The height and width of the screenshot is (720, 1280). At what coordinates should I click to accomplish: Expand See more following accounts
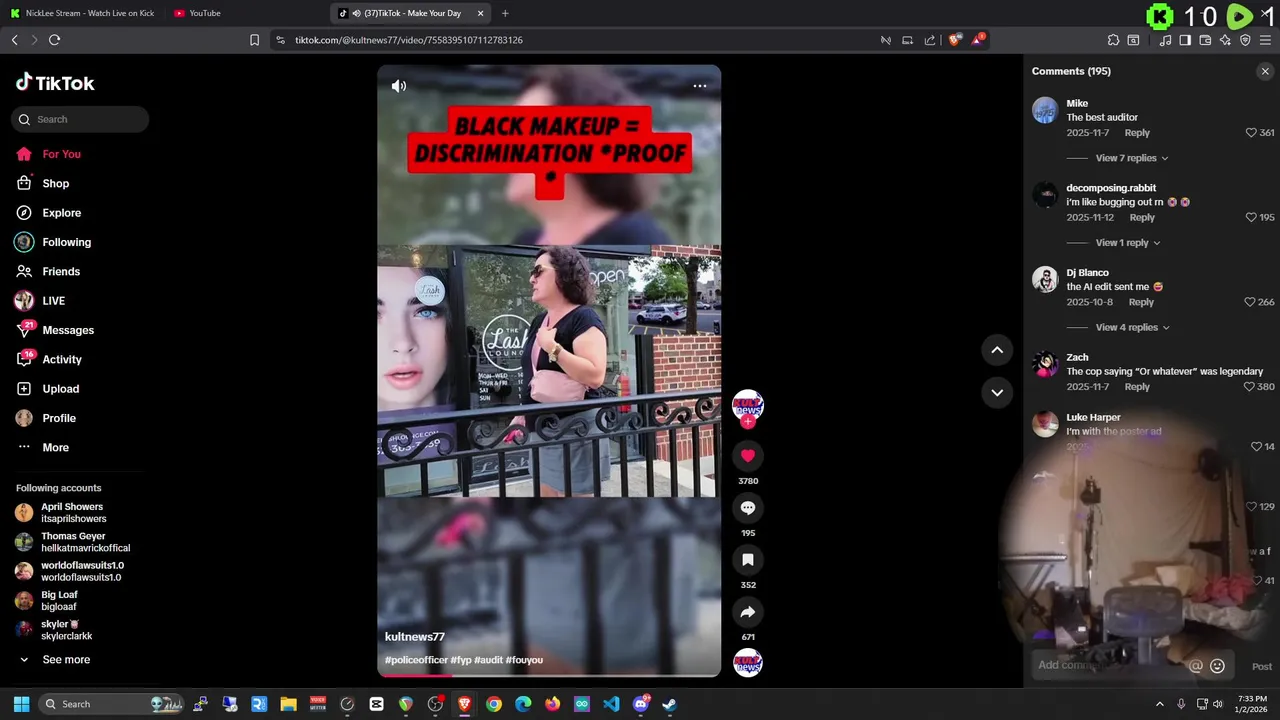(x=66, y=660)
